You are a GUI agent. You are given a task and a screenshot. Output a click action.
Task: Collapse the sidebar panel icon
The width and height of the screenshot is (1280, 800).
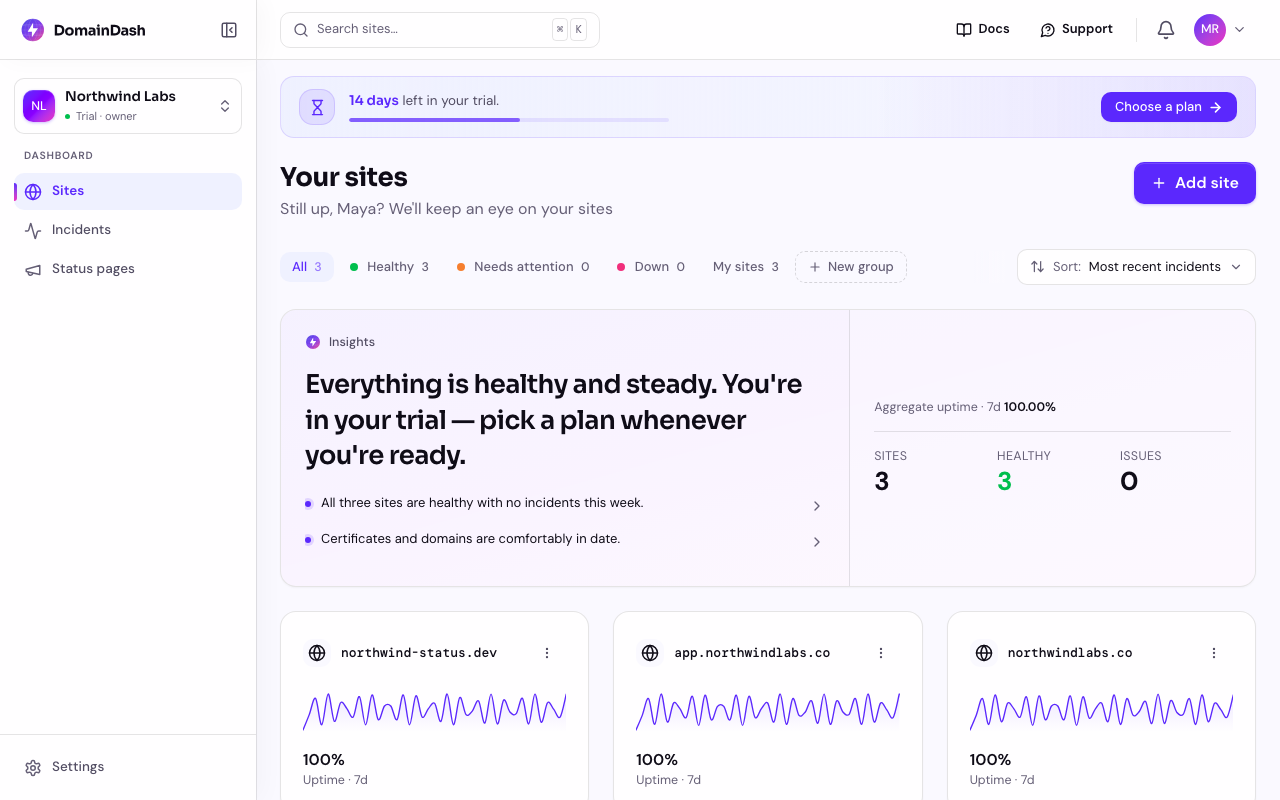[x=229, y=30]
